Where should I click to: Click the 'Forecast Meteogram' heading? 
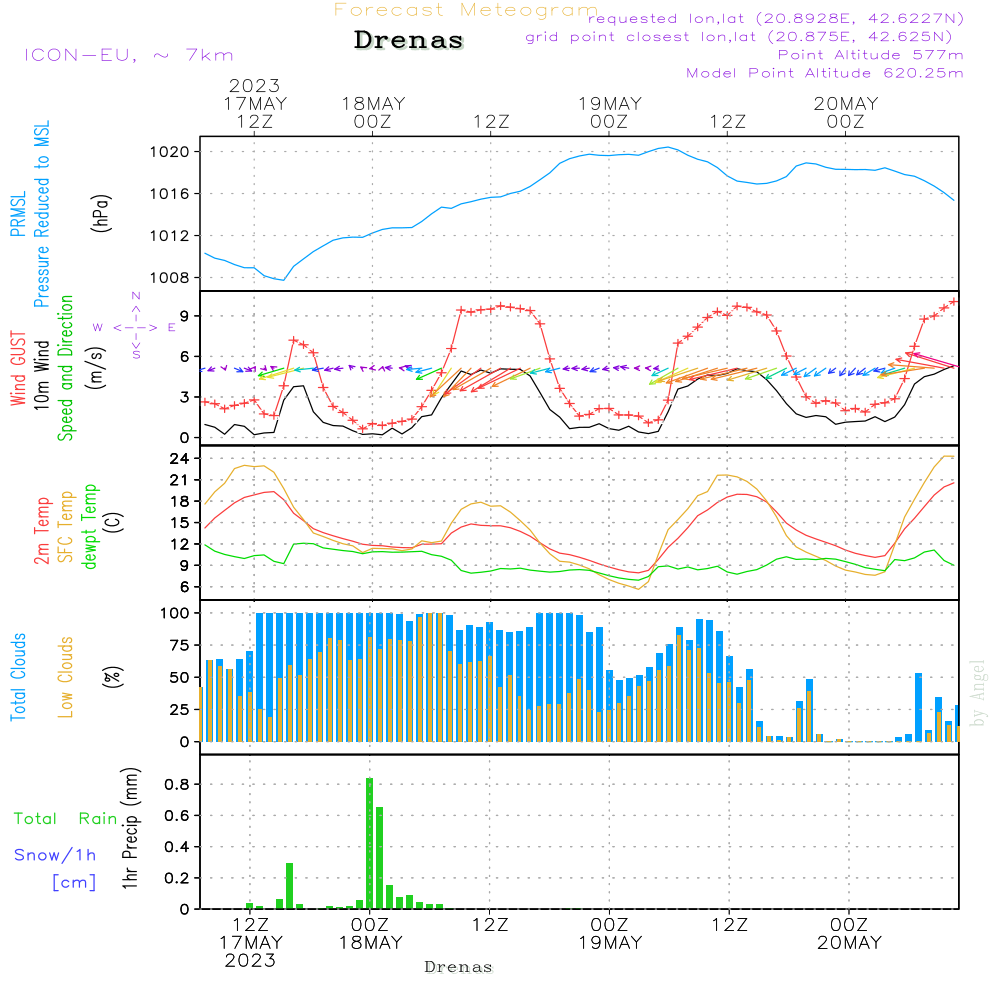466,10
